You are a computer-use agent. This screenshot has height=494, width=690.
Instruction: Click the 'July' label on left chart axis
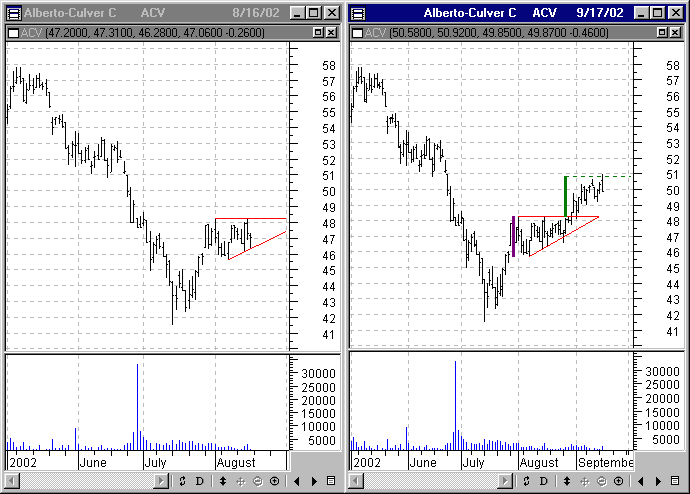pos(155,463)
